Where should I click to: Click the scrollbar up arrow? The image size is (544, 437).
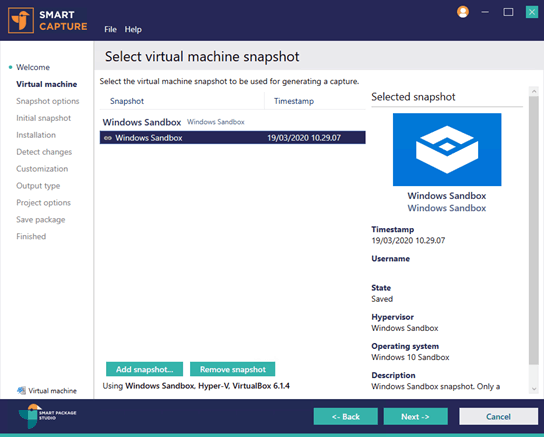(534, 91)
